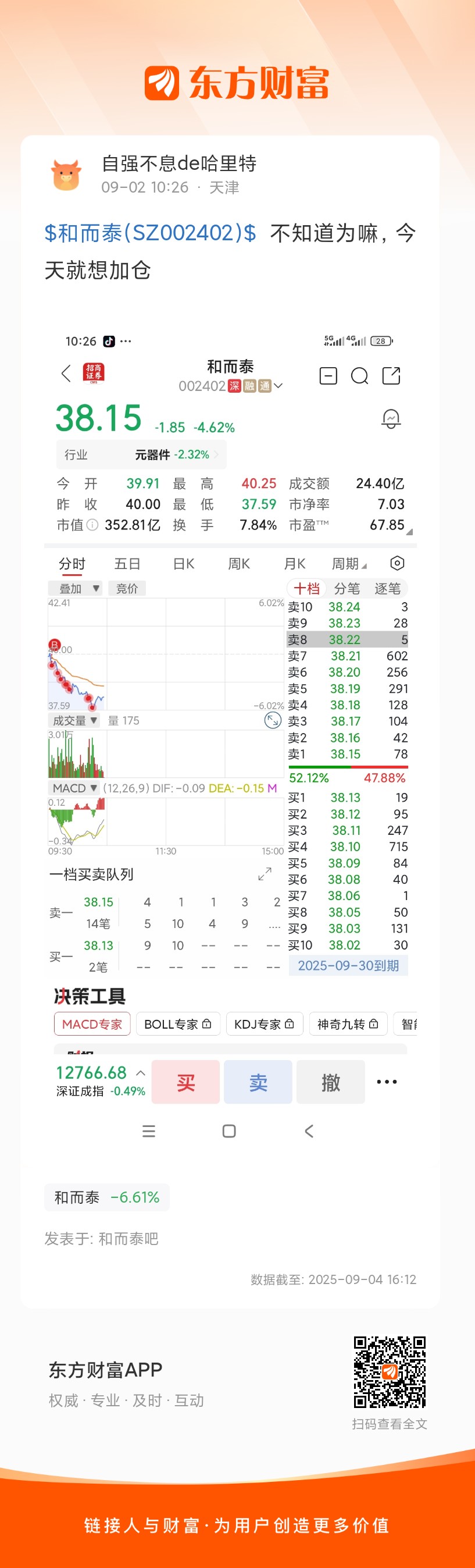Screen dimensions: 475x1568
Task: Tap the Android recent-apps menu icon
Action: (x=149, y=1131)
